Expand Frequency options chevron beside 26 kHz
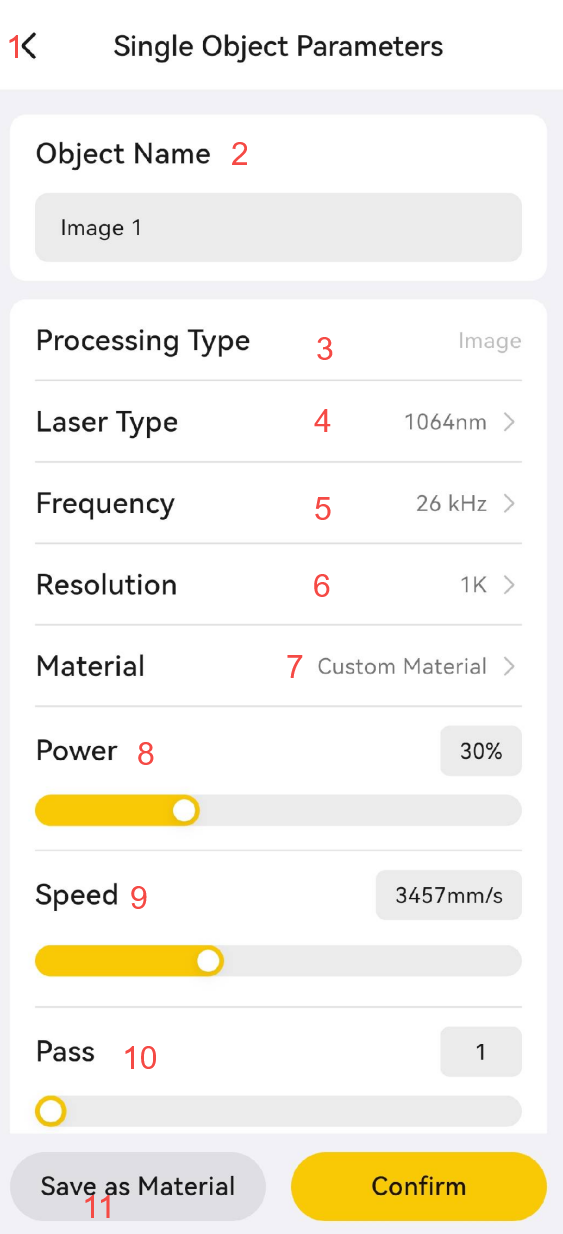 [x=509, y=504]
